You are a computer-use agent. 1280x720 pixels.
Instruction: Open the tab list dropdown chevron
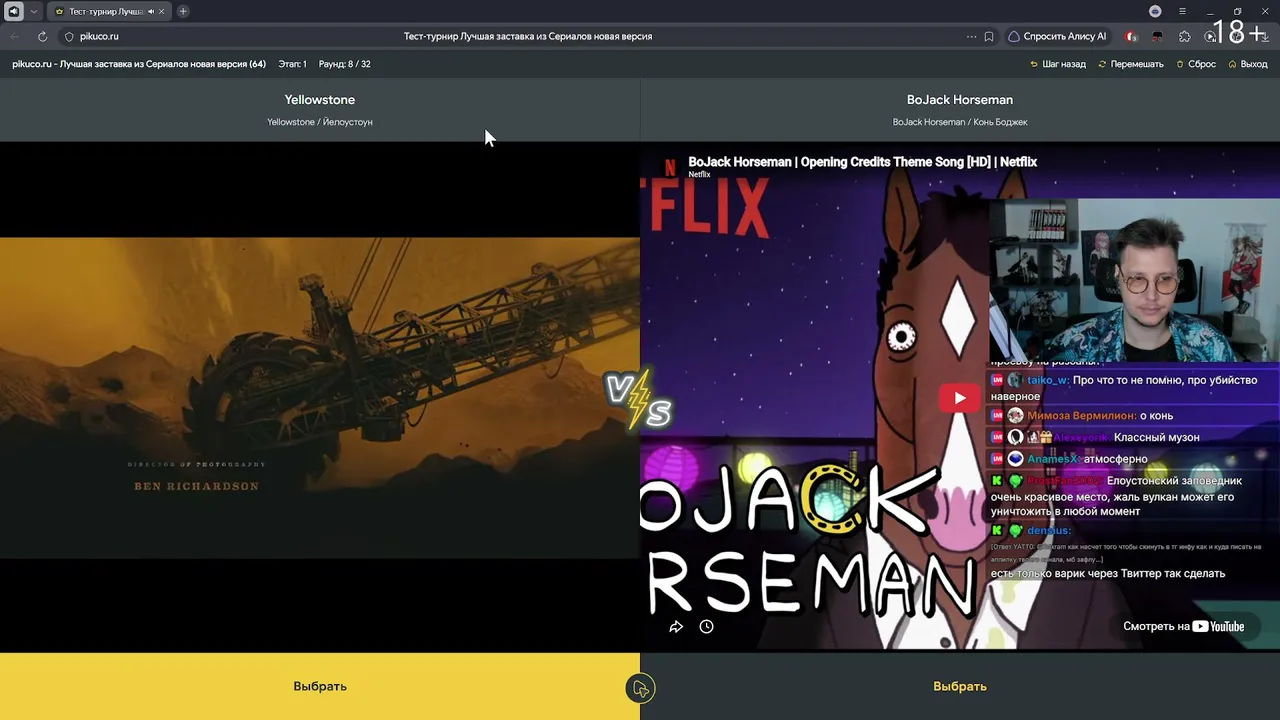point(34,11)
